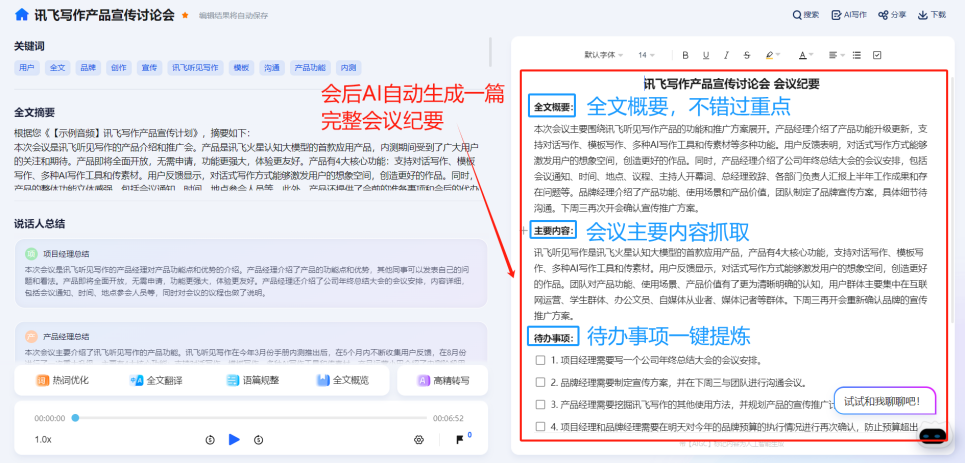The image size is (966, 464).
Task: Click the 说话人总结 heading
Action: (39, 223)
